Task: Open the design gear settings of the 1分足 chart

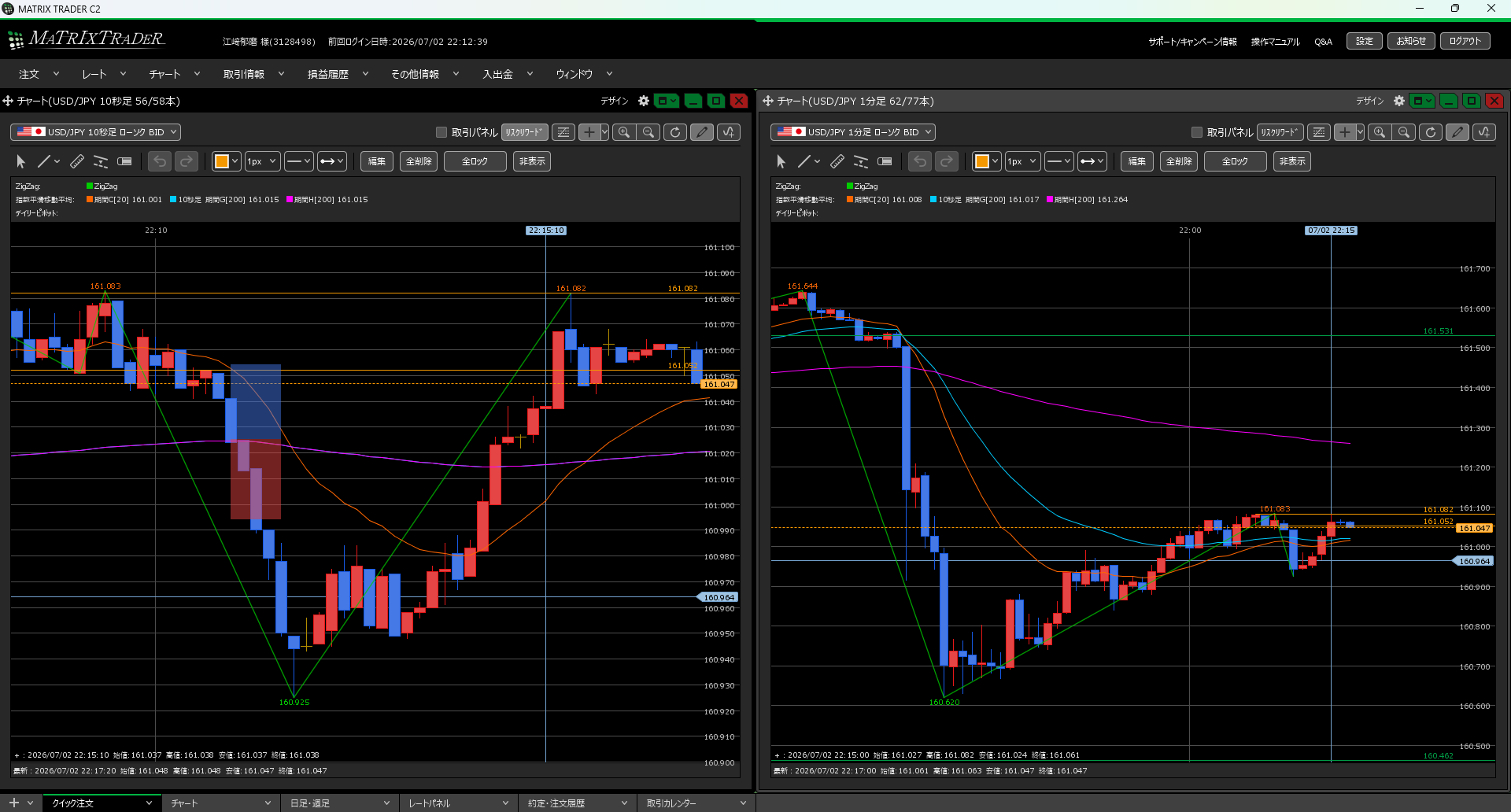Action: coord(1399,101)
